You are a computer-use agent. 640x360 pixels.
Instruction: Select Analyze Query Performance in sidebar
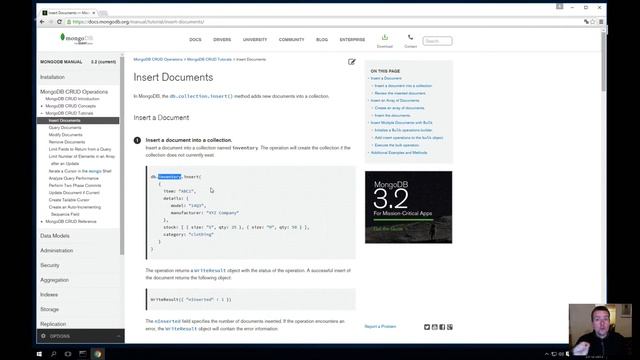pos(73,178)
